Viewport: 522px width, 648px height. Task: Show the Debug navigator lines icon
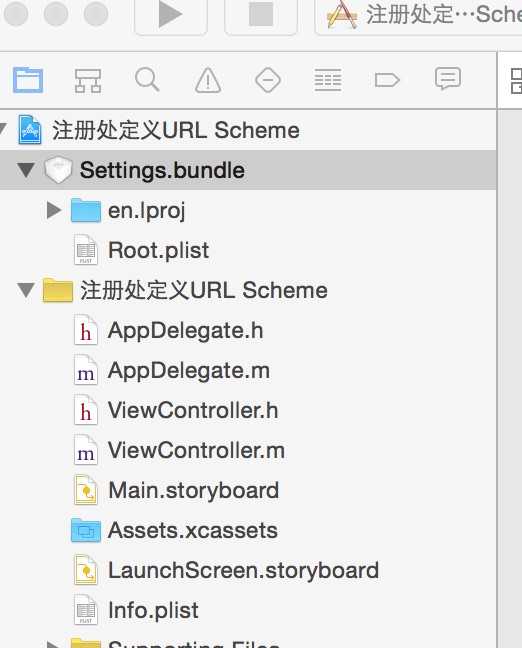tap(328, 80)
